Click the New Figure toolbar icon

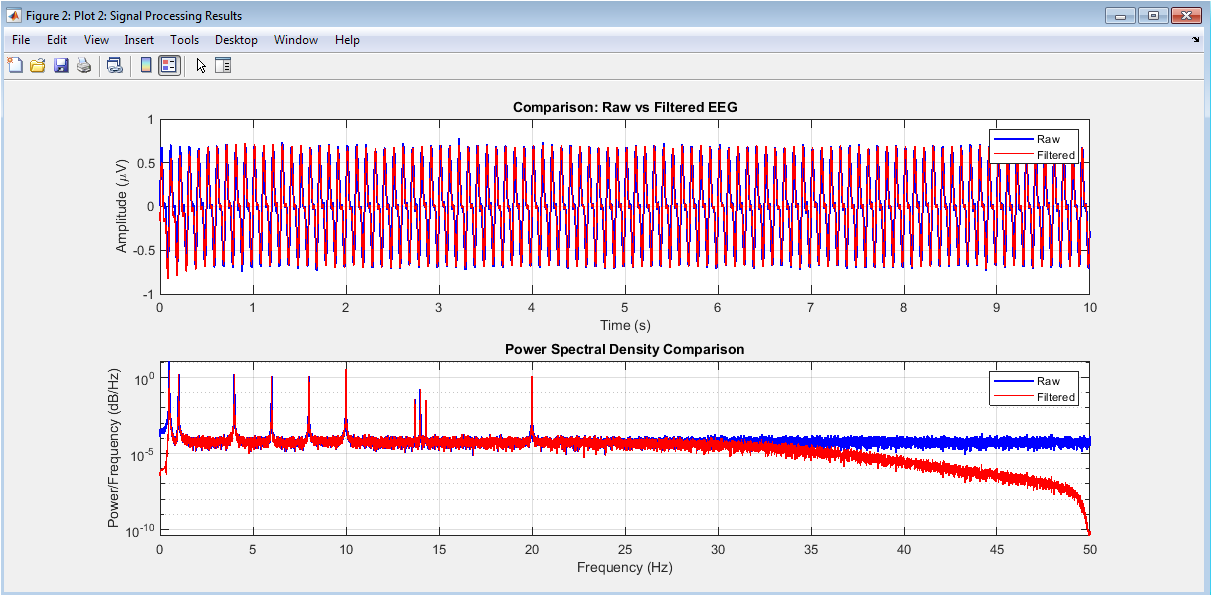15,66
